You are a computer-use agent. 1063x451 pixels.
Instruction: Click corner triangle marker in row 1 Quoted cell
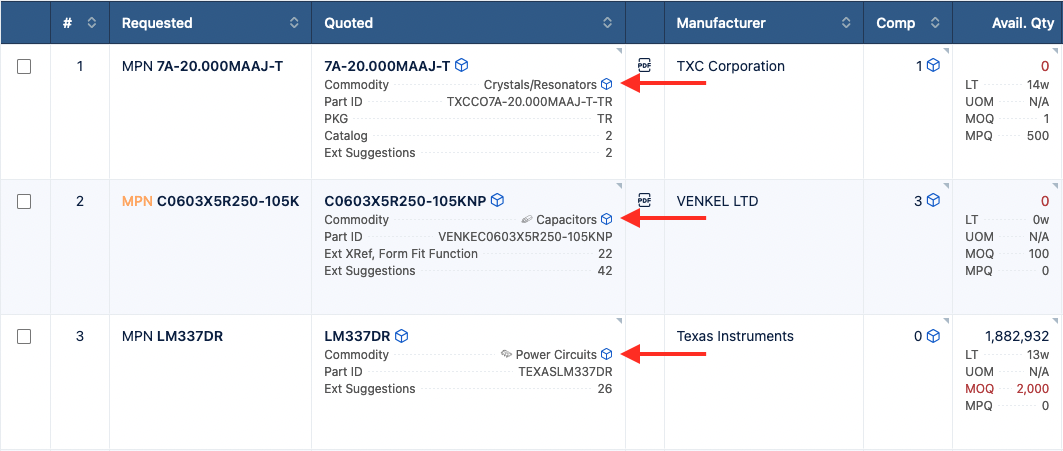pos(621,49)
